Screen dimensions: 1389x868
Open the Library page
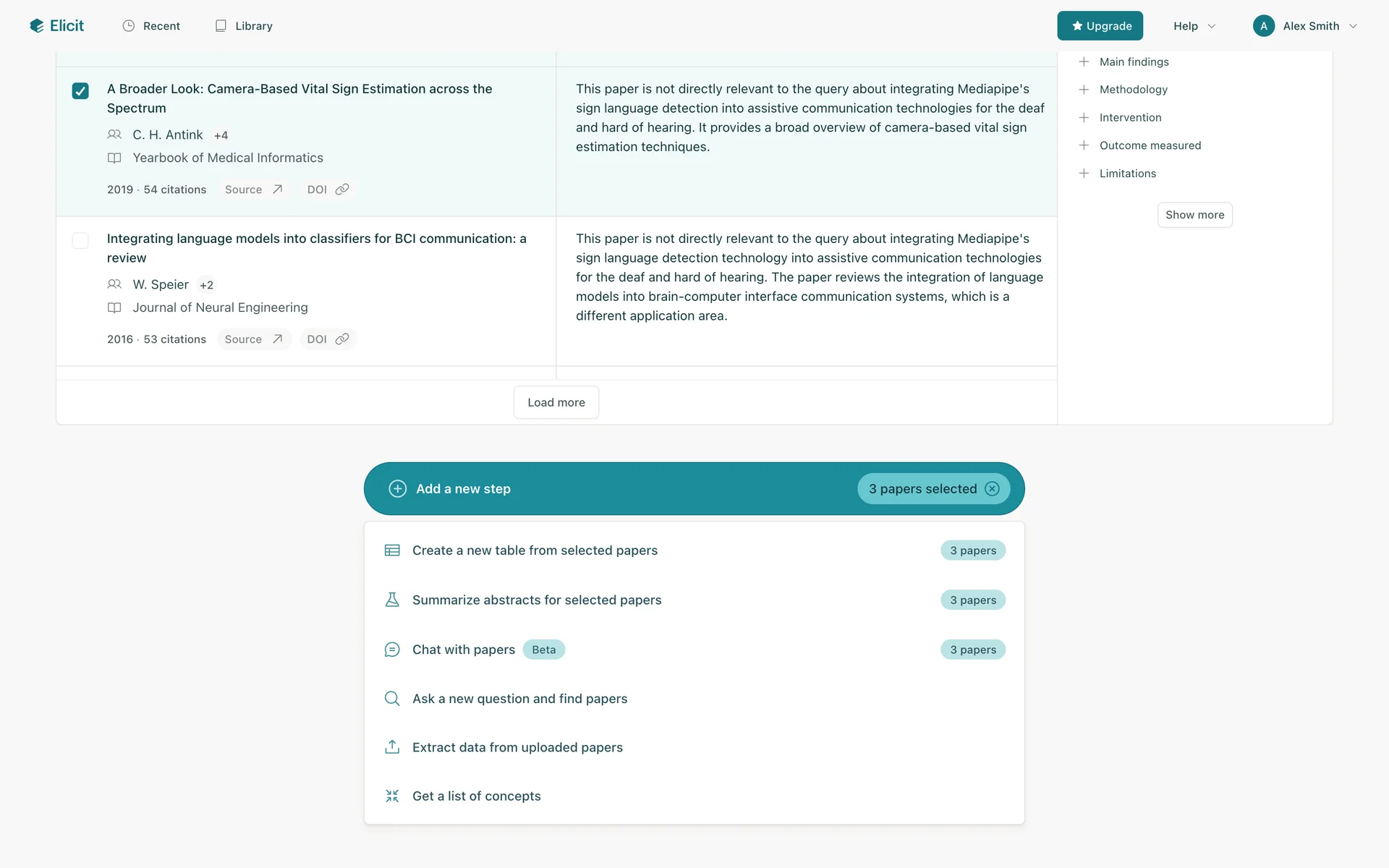[244, 26]
